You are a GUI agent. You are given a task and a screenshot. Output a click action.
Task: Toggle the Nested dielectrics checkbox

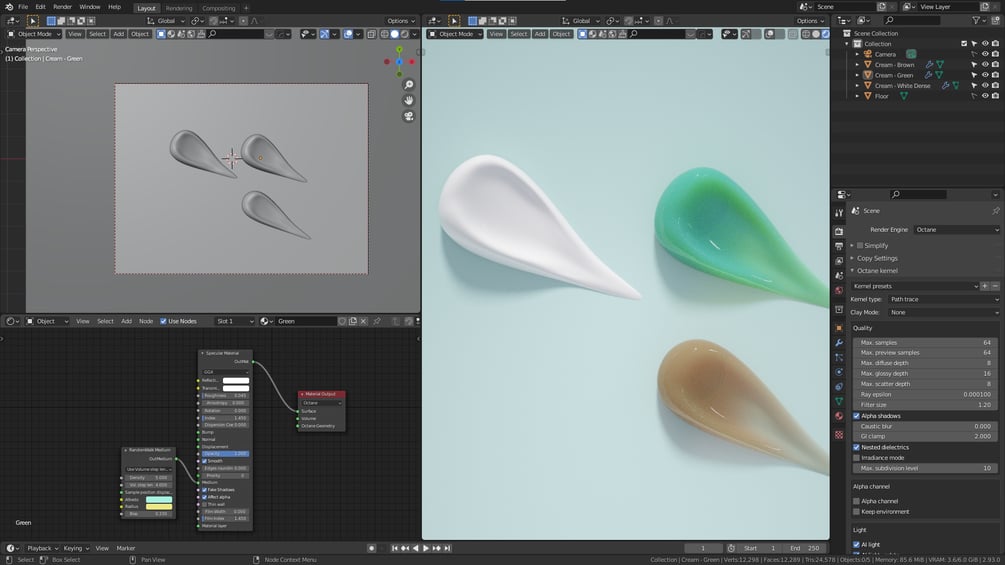pos(856,447)
